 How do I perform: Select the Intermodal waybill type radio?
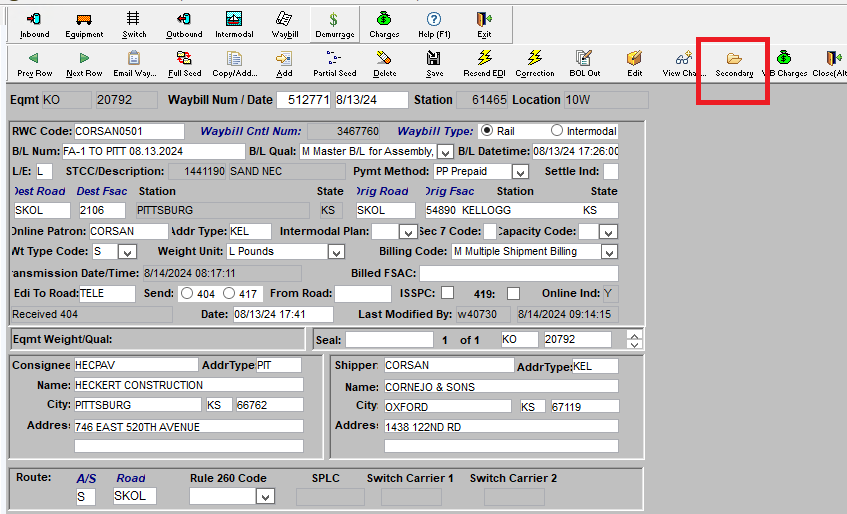click(x=557, y=131)
